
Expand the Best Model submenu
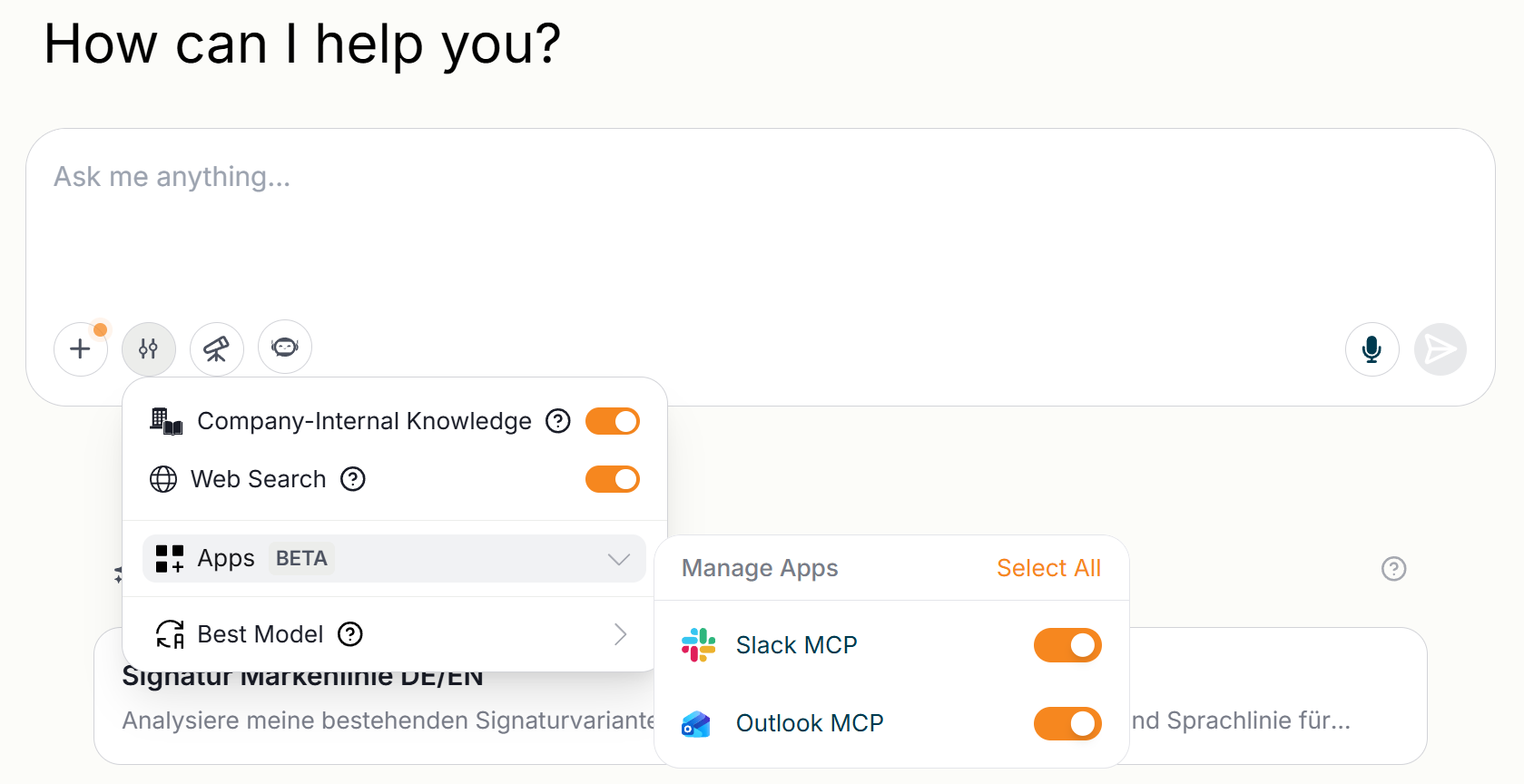[x=394, y=634]
